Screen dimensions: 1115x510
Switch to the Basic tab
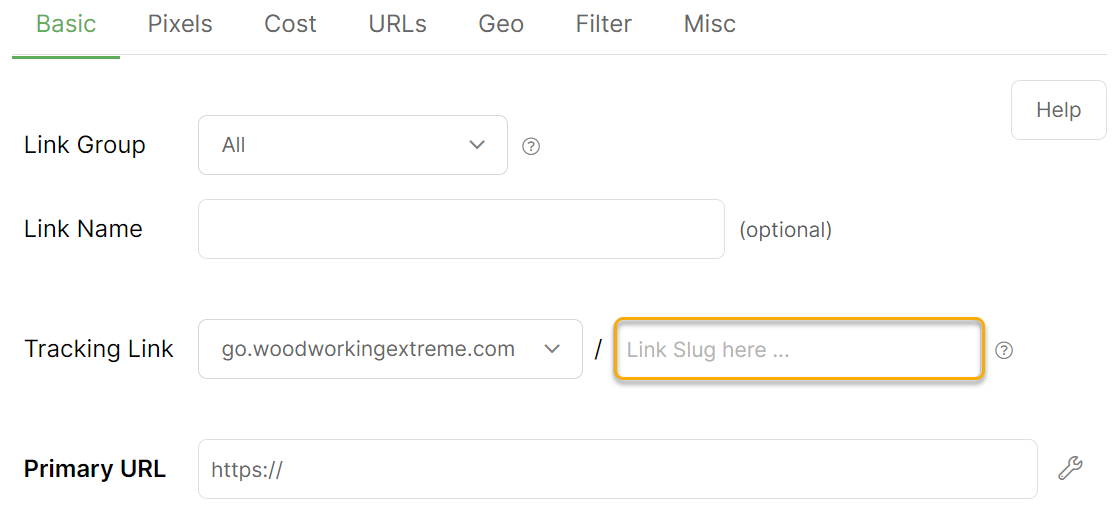66,25
